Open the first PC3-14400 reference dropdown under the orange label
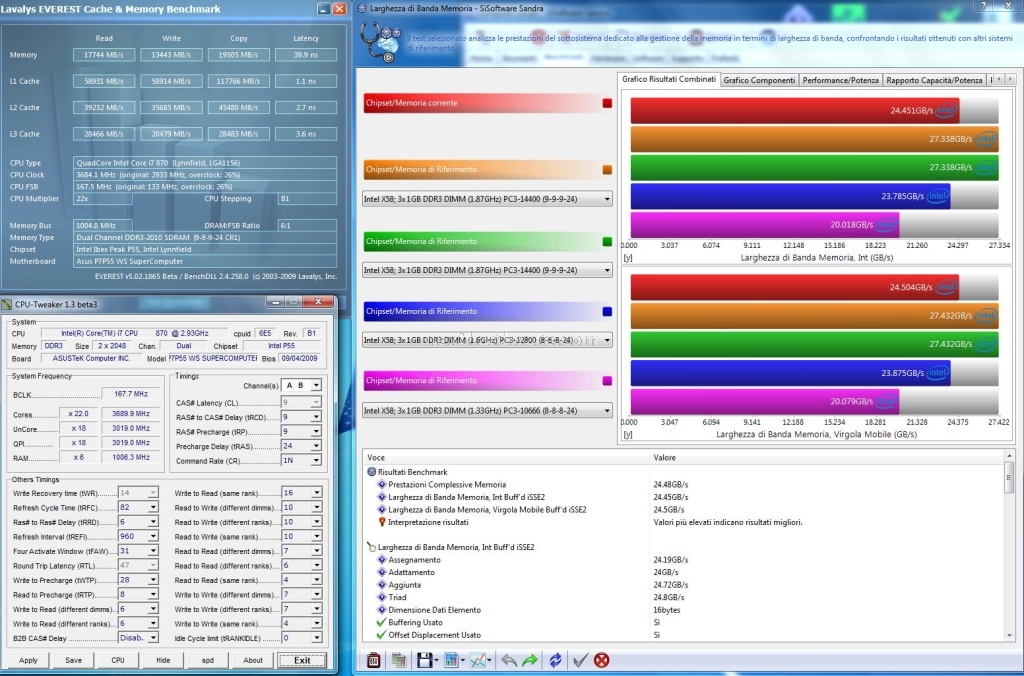Image resolution: width=1024 pixels, height=676 pixels. pyautogui.click(x=487, y=199)
